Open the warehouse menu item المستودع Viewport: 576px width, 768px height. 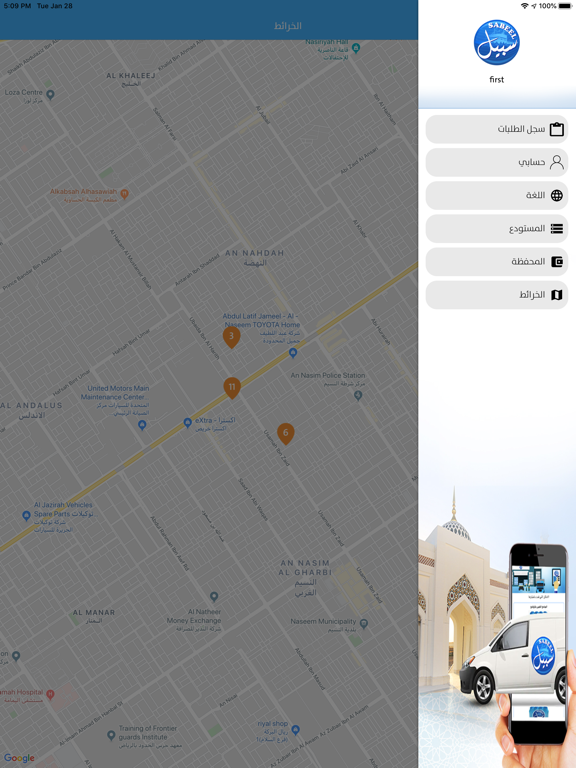(x=497, y=229)
